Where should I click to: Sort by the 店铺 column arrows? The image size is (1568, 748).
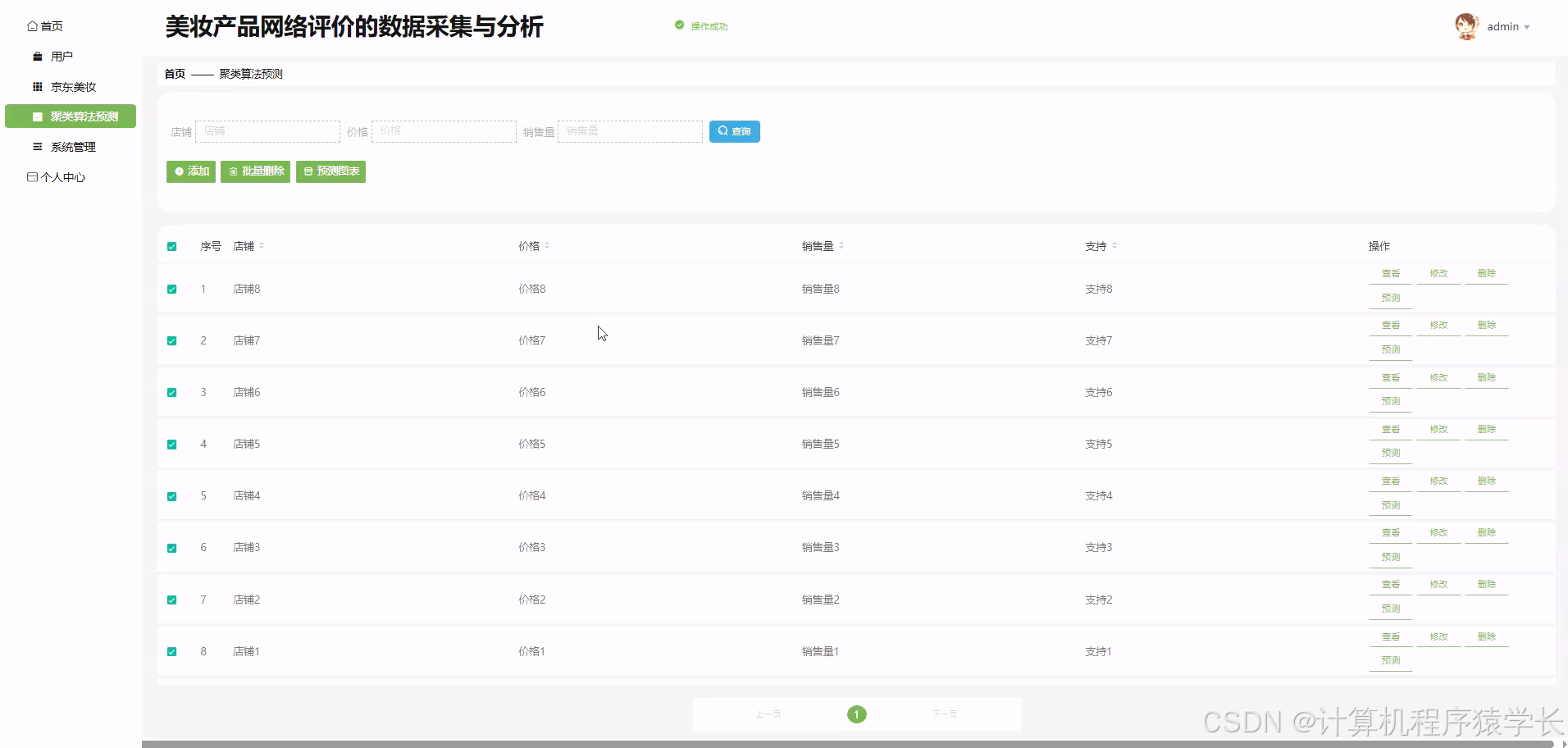[x=262, y=246]
